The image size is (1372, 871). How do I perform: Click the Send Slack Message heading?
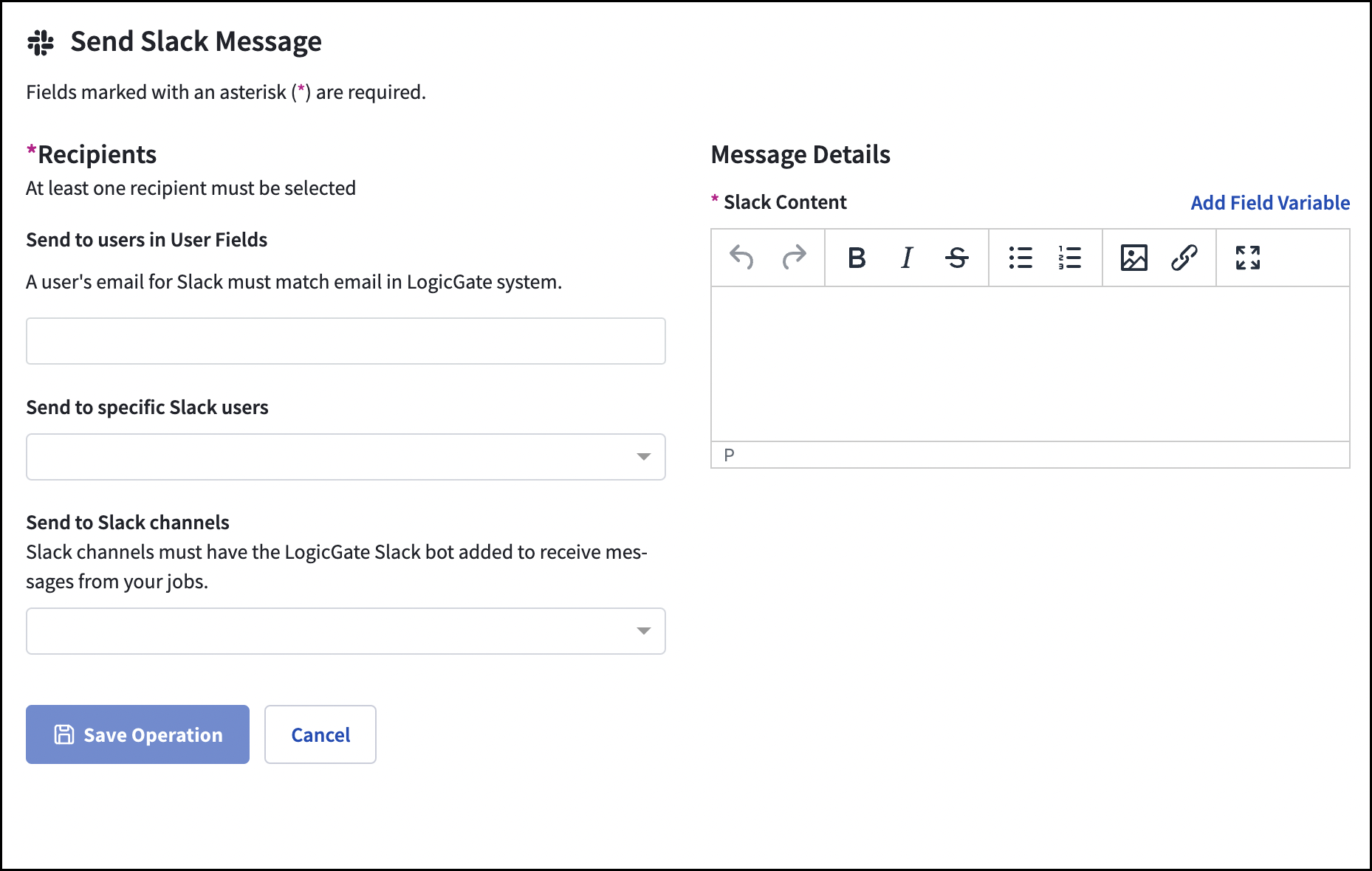click(196, 42)
